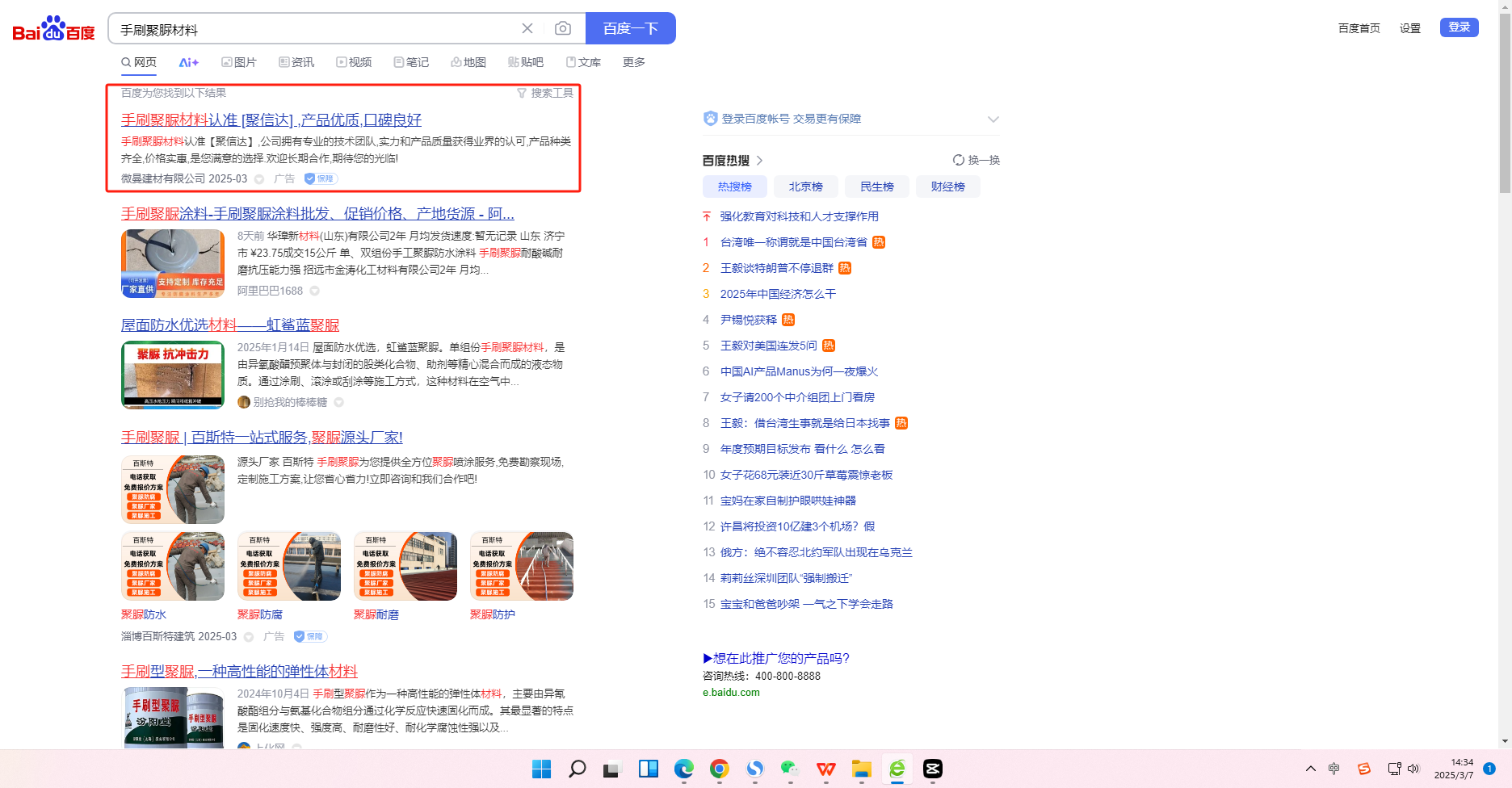Open hot search 中国AI产品Manus为何一夜爆火

click(799, 371)
